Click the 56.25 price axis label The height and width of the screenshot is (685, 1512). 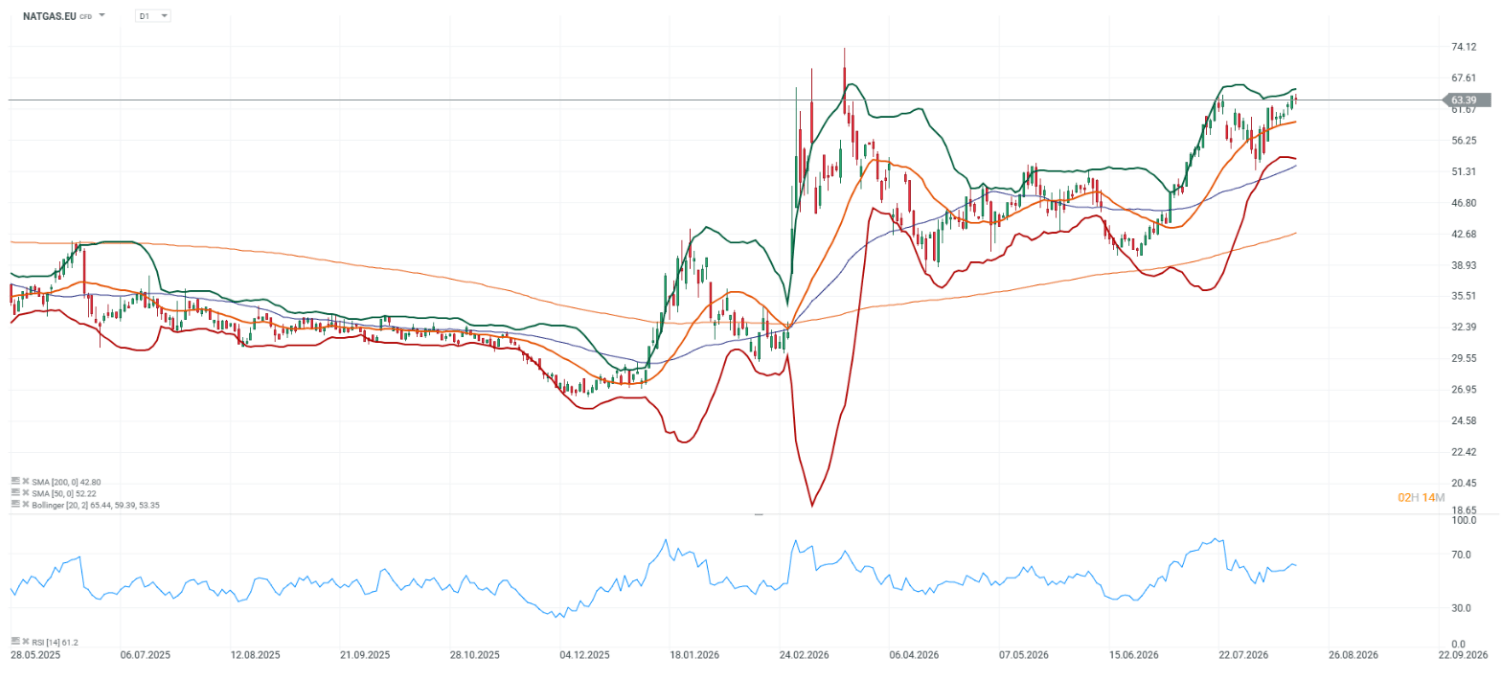pos(1463,140)
